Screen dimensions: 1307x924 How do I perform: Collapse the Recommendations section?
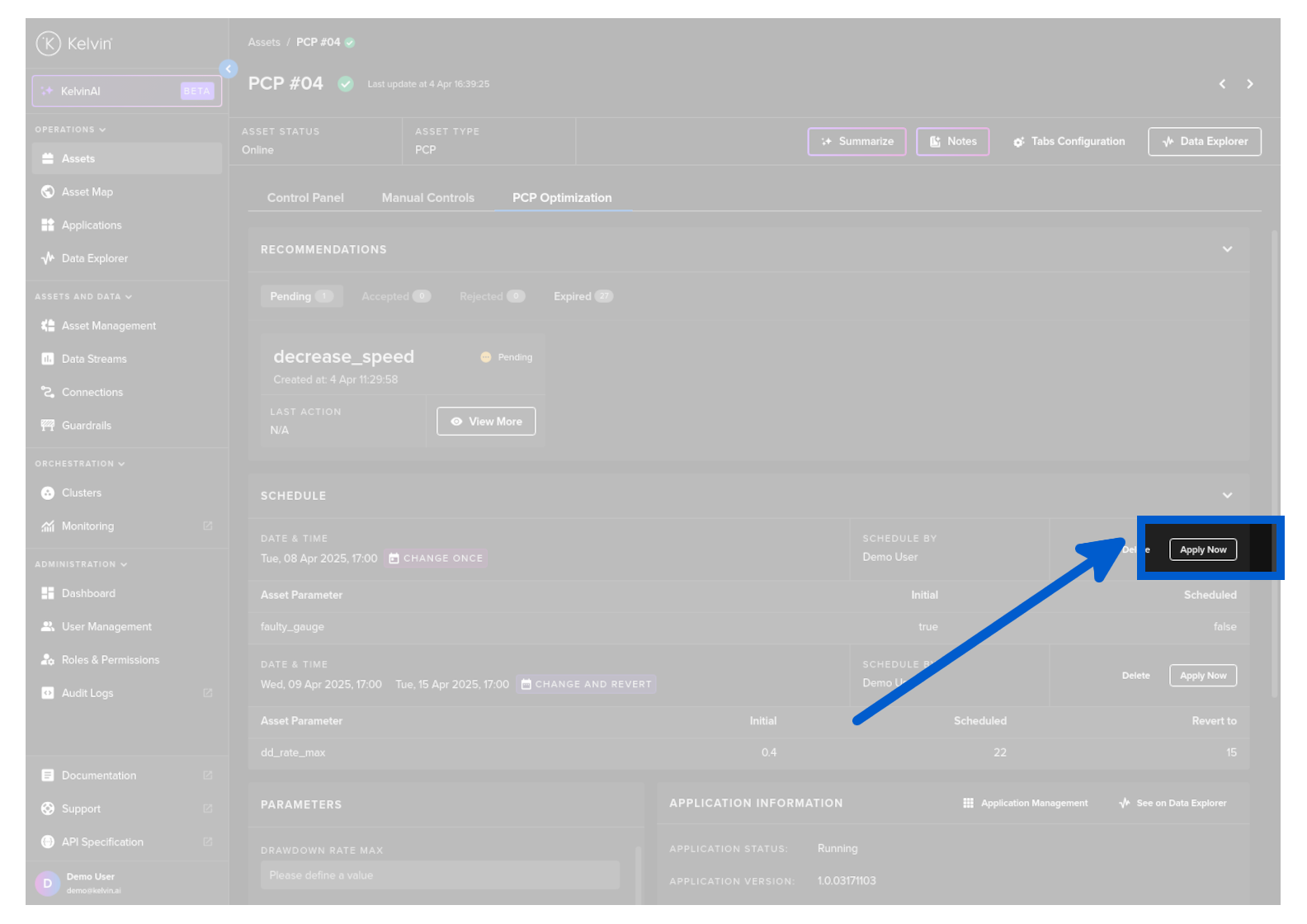(1227, 249)
